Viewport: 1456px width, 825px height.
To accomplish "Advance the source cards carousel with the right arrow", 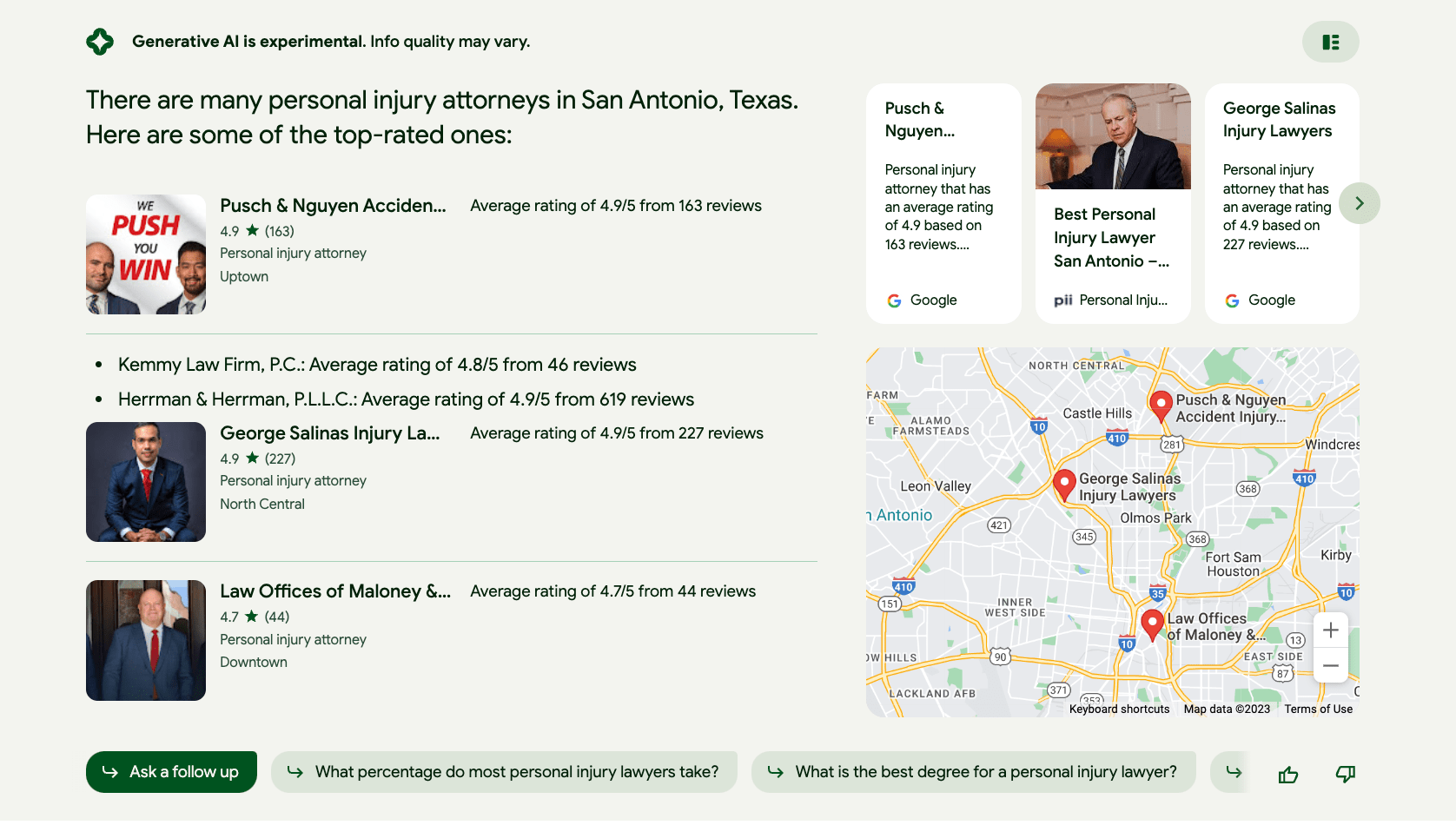I will pyautogui.click(x=1360, y=203).
